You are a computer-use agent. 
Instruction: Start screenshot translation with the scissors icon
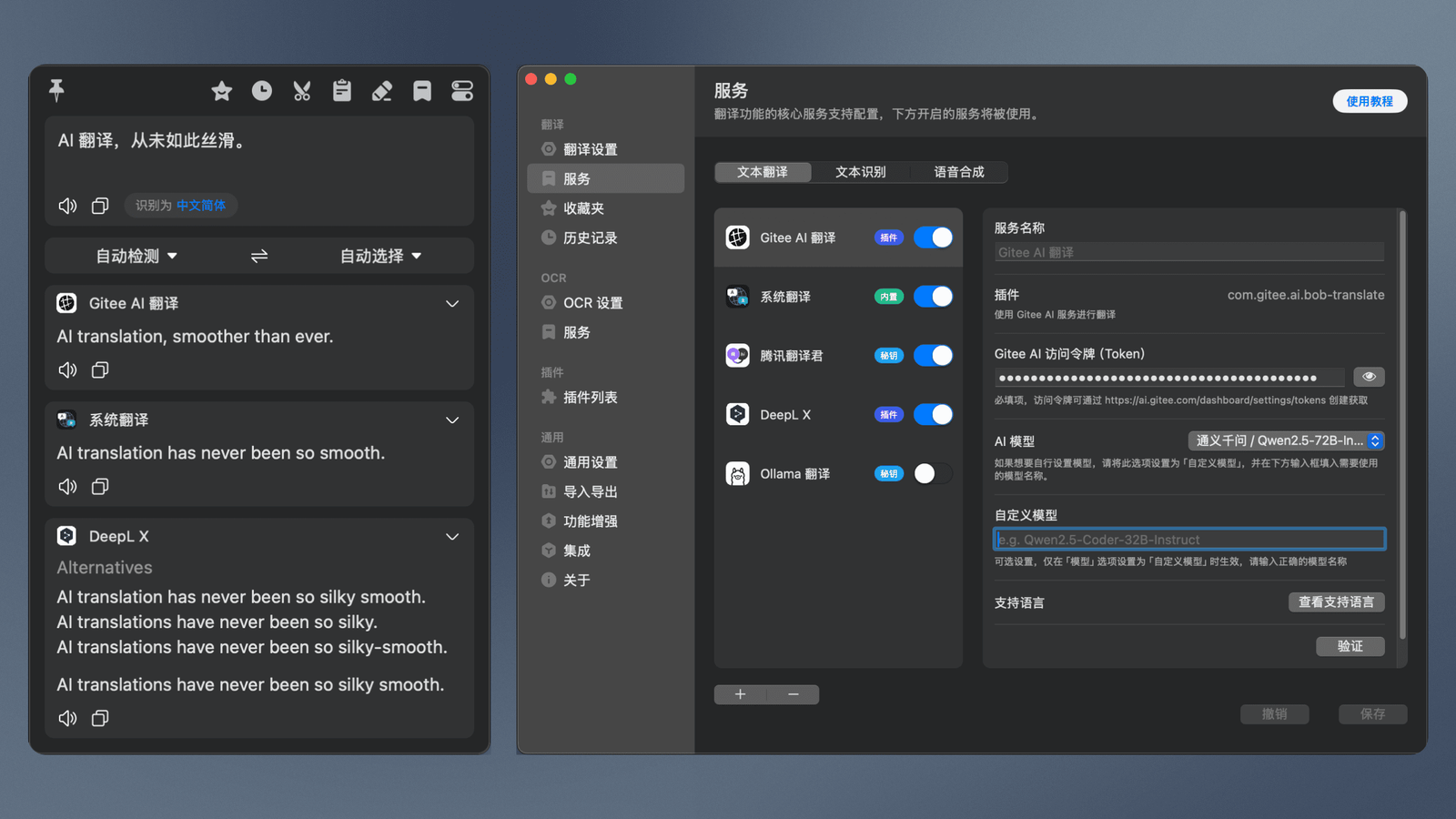pos(302,91)
